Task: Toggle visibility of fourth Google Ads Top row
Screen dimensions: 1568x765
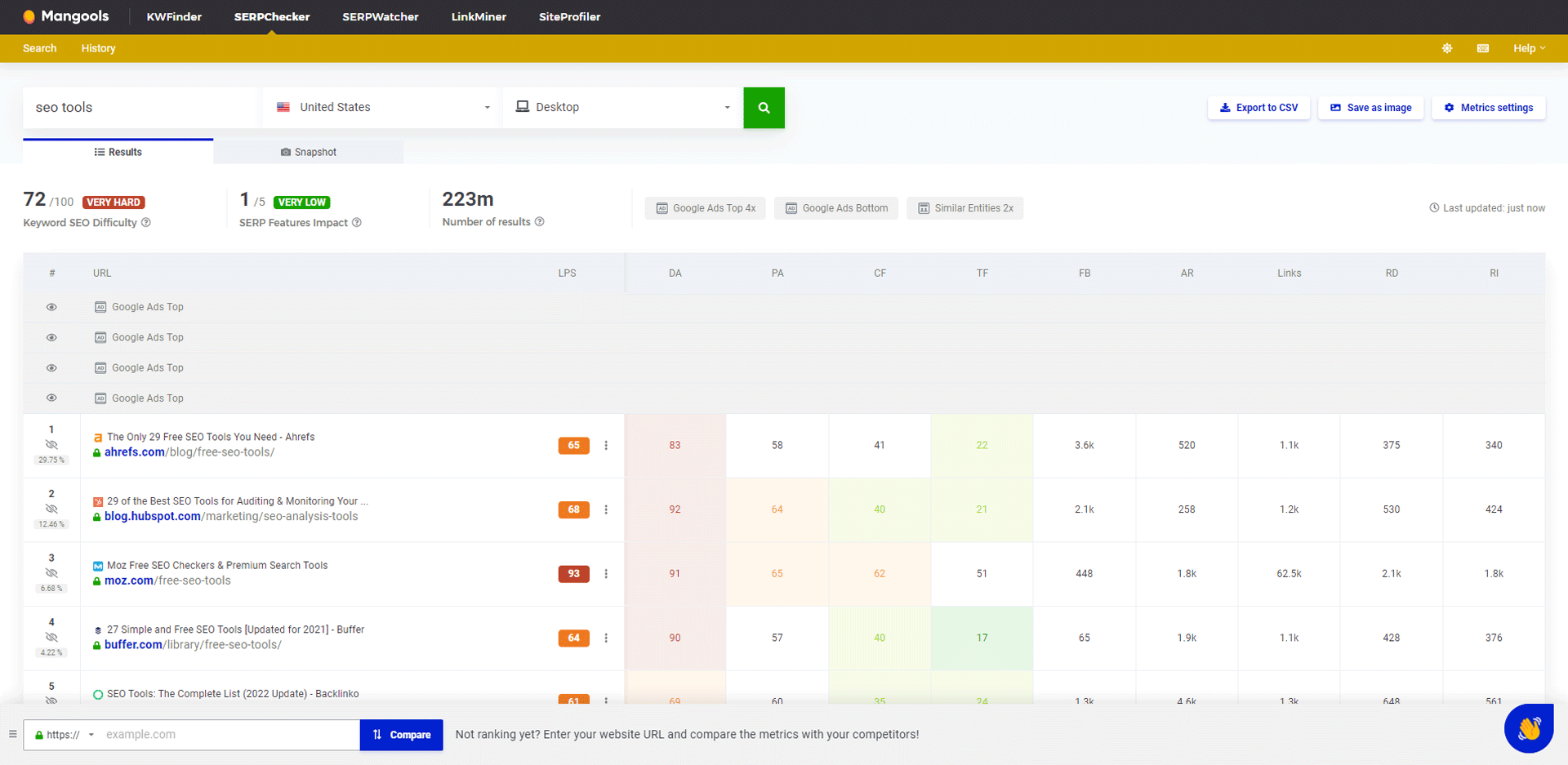Action: 51,398
